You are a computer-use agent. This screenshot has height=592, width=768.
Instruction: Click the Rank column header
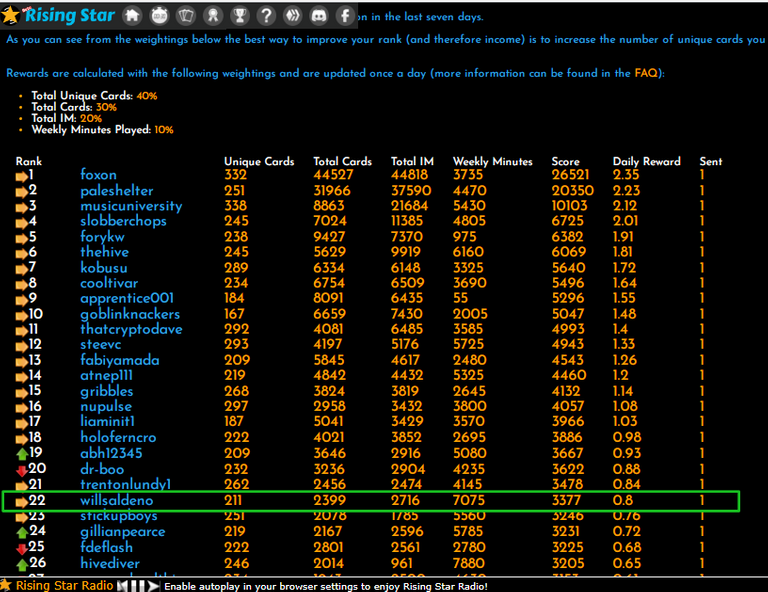(x=28, y=162)
